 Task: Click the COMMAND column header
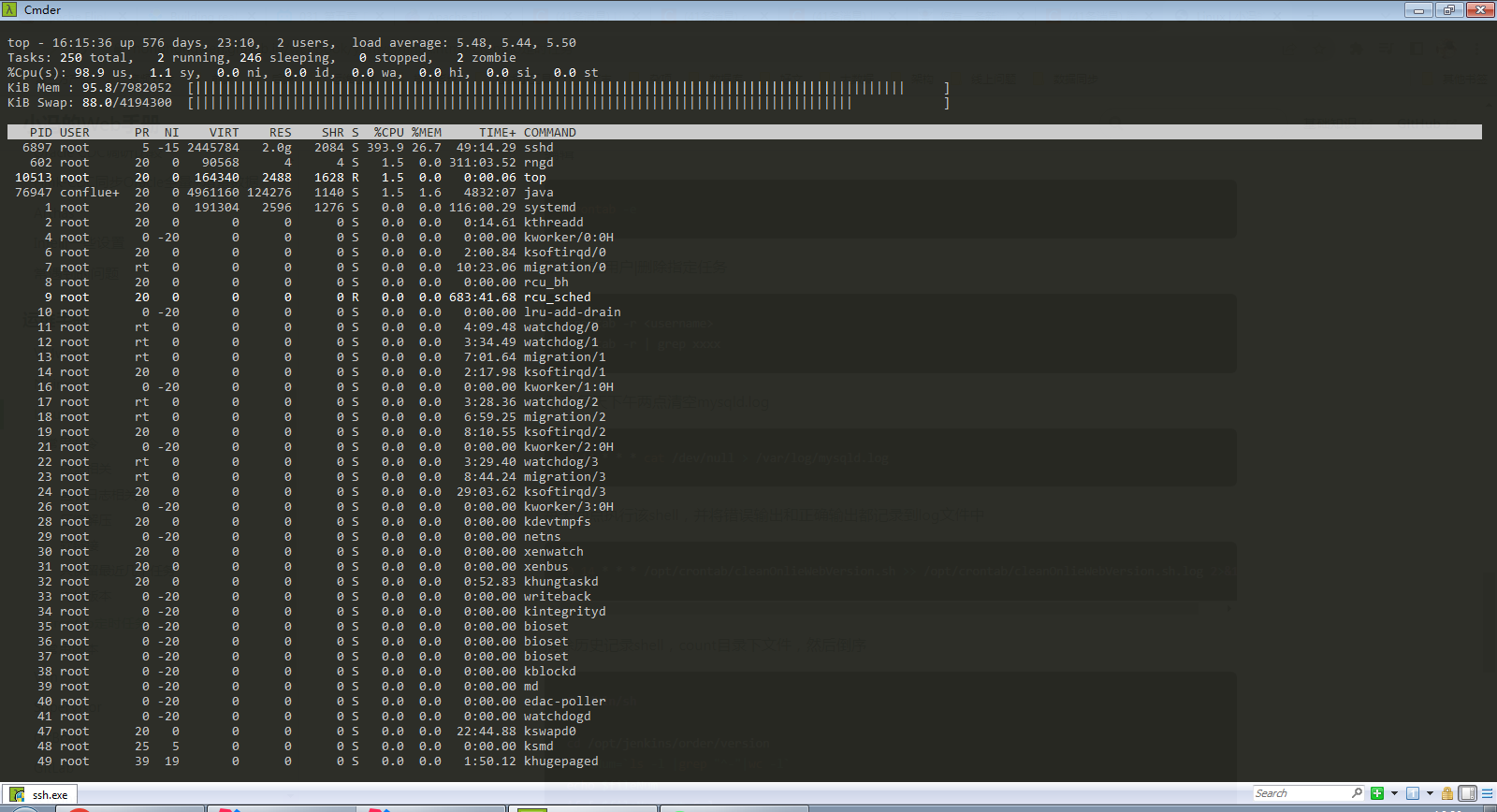point(550,133)
